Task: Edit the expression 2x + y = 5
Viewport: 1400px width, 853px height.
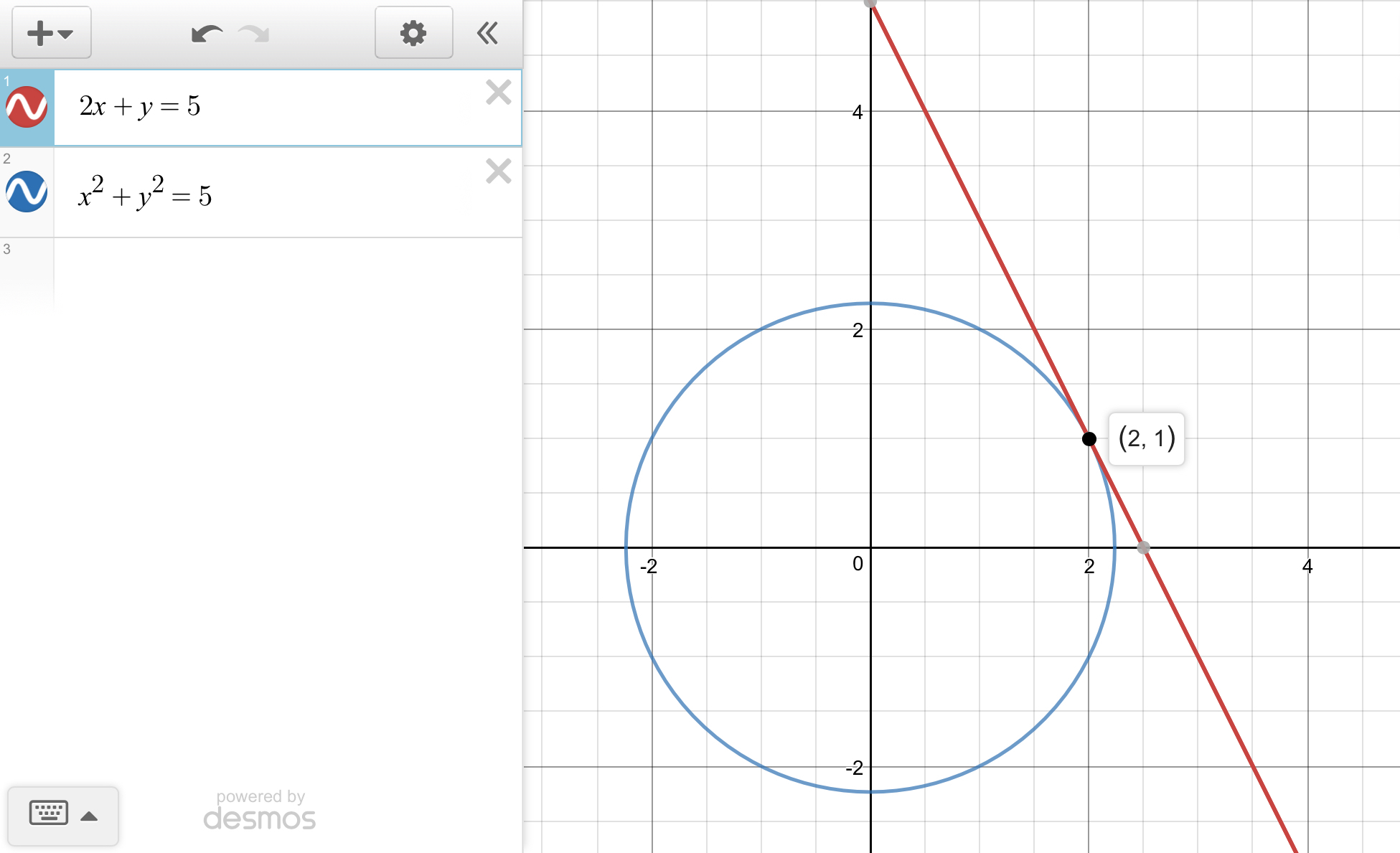Action: [x=140, y=106]
